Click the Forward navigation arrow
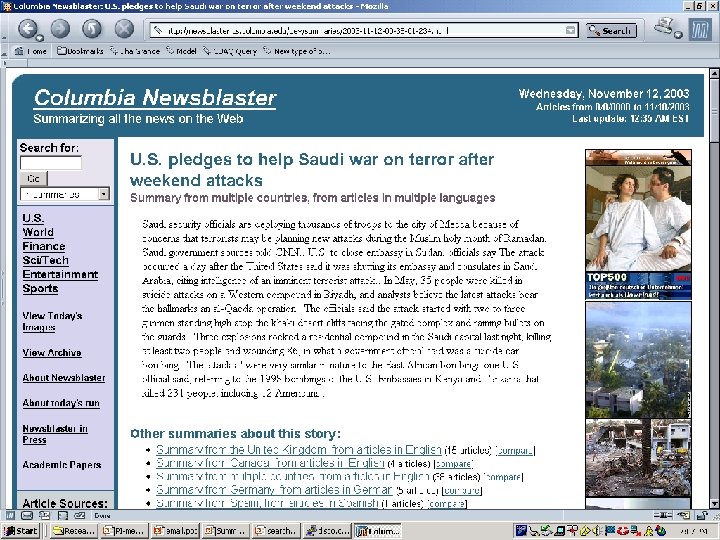The height and width of the screenshot is (540, 720). pyautogui.click(x=60, y=29)
